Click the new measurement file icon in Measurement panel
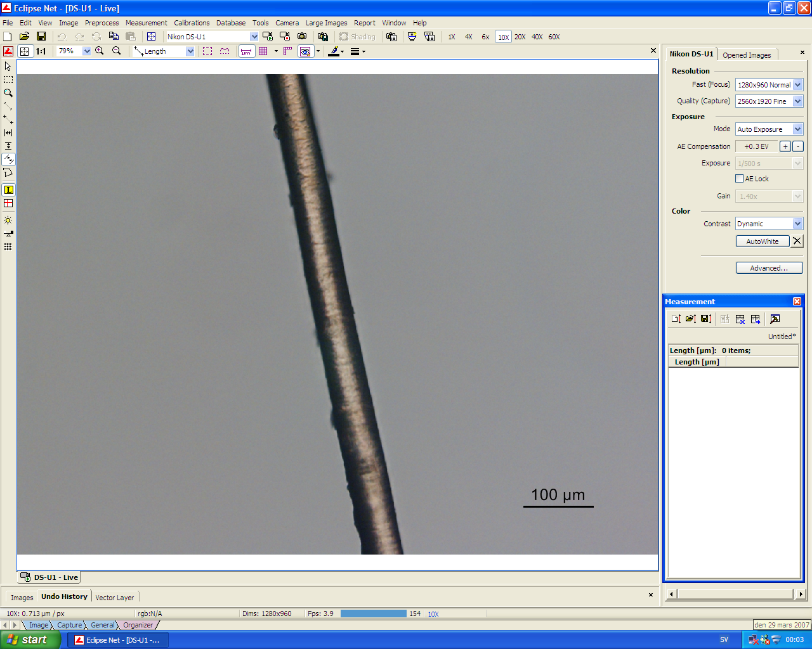 tap(676, 319)
